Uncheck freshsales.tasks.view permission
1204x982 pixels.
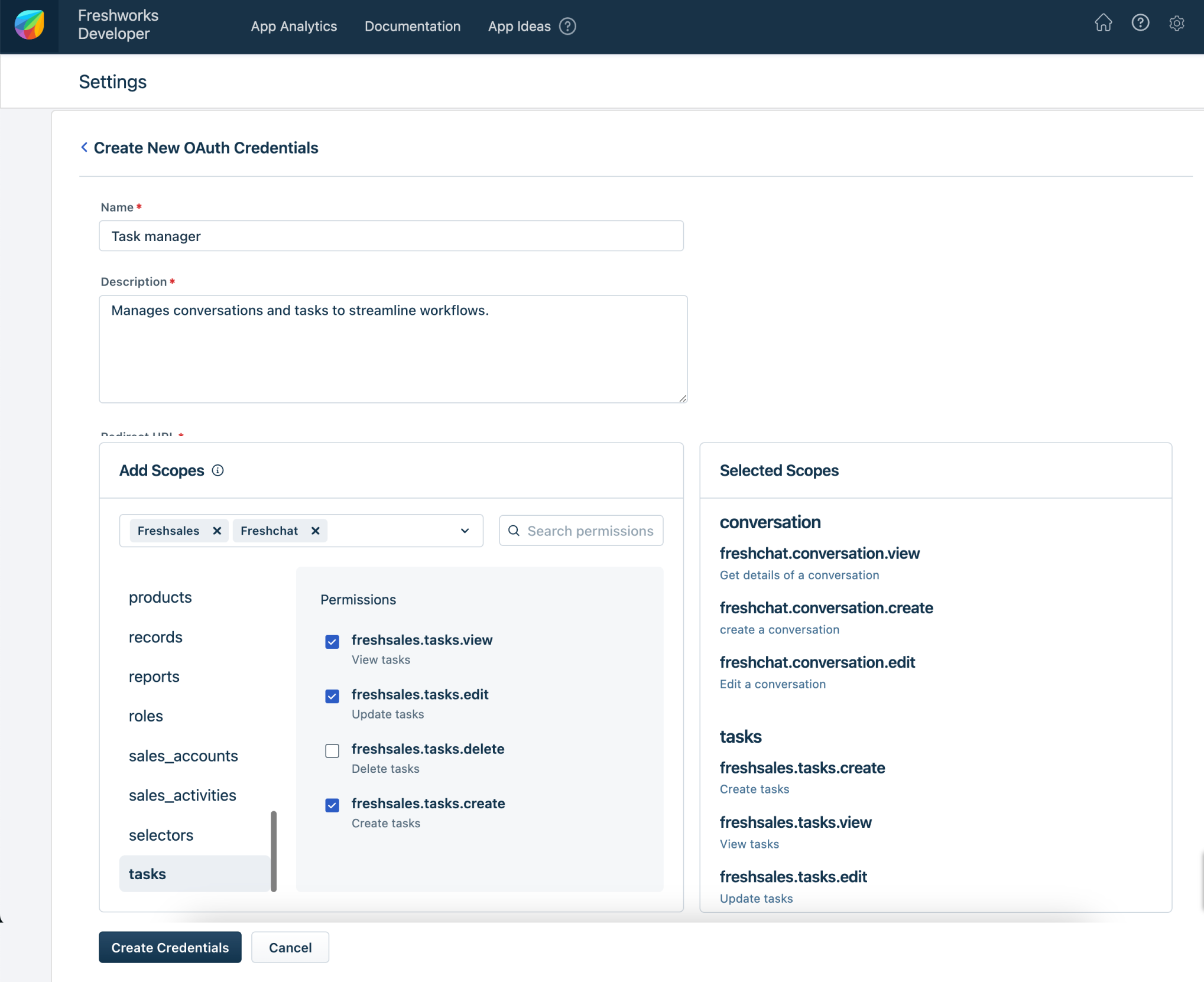[x=332, y=642]
